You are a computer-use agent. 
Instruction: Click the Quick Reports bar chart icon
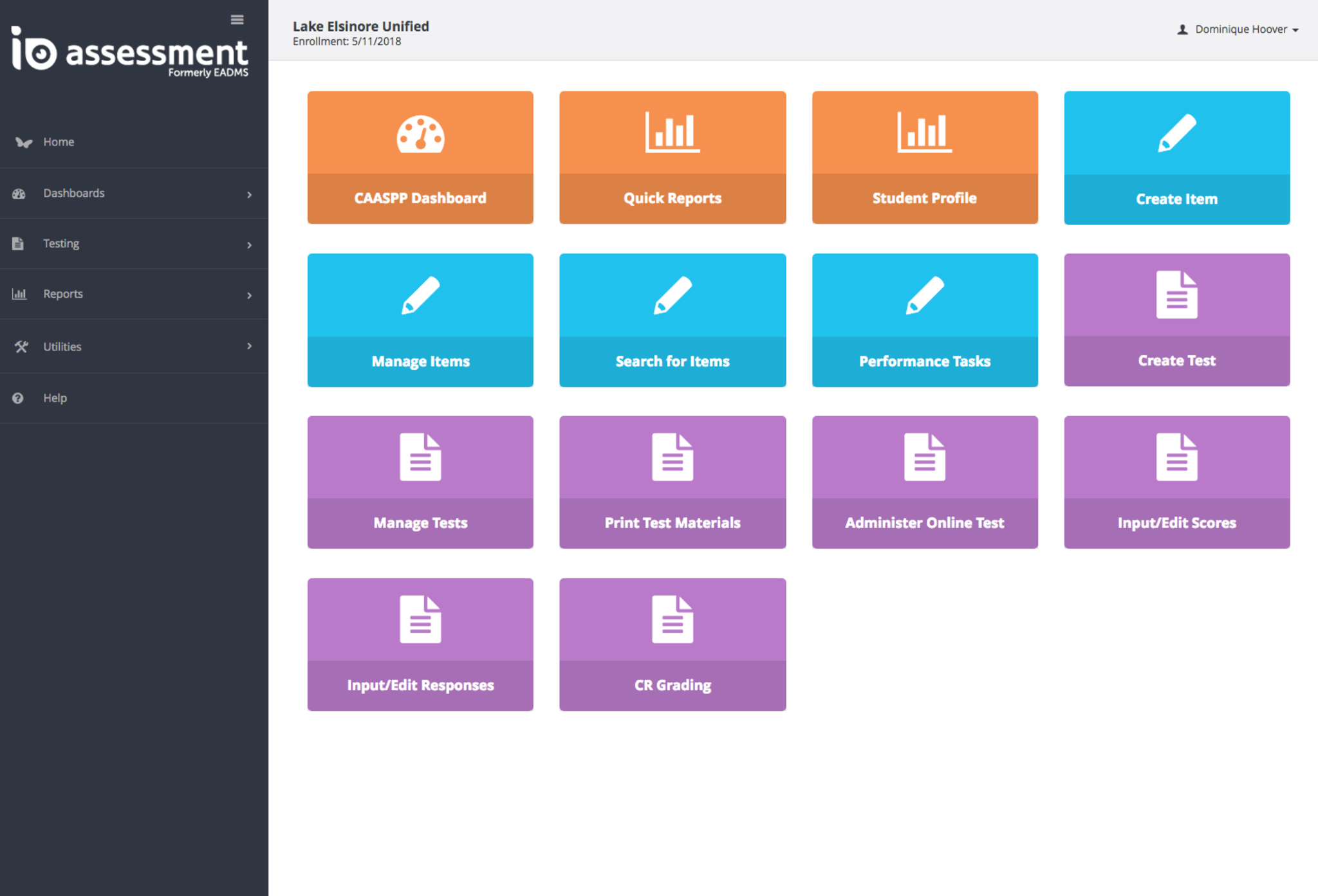point(672,133)
